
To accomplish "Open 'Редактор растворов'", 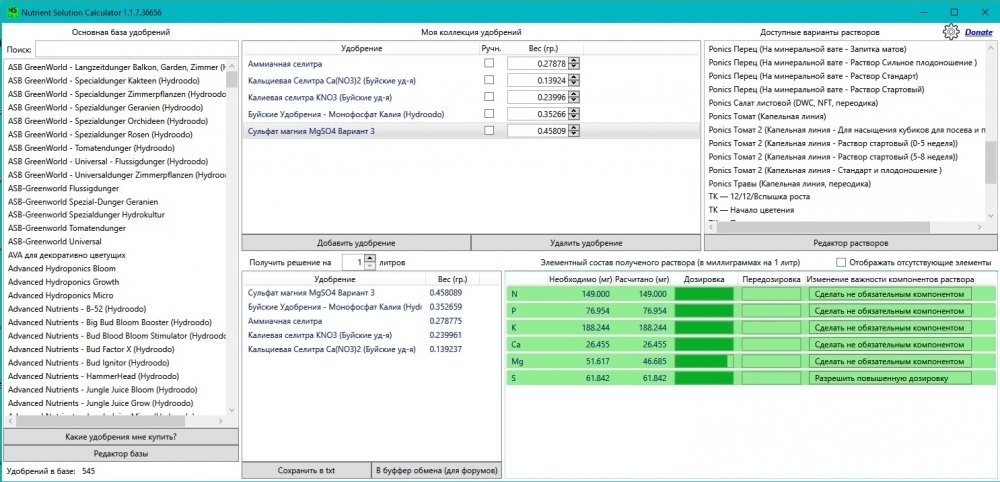I will (x=849, y=243).
